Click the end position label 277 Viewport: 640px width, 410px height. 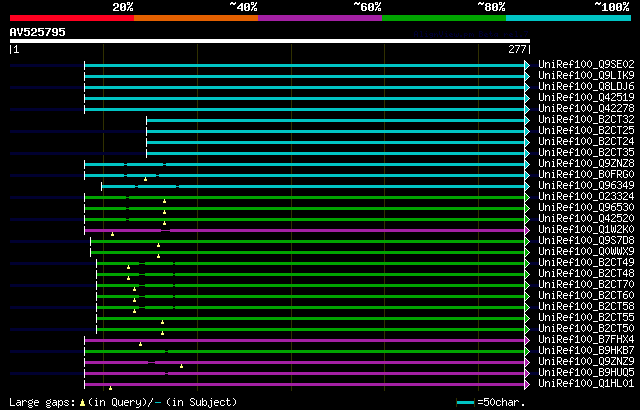[517, 49]
